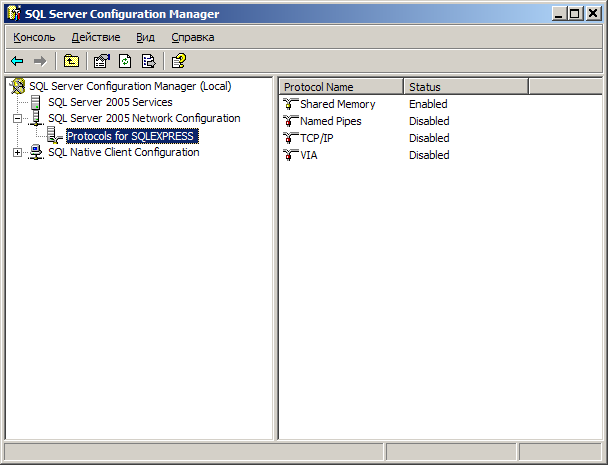Maximize the Configuration Manager window
This screenshot has width=608, height=465.
tap(575, 14)
